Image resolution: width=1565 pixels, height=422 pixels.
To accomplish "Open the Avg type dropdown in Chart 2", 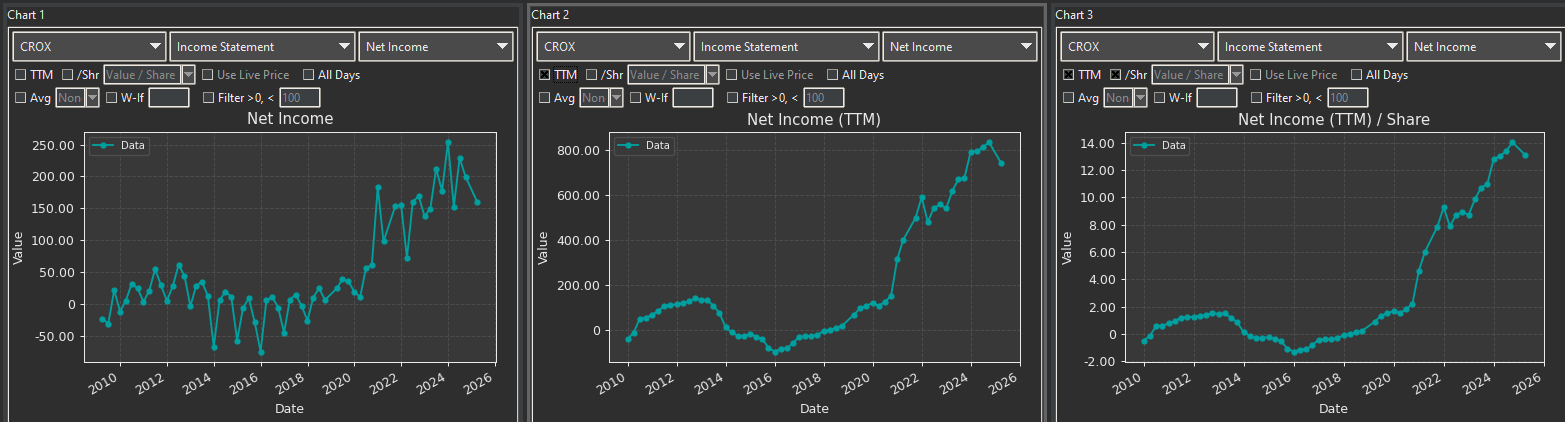I will click(602, 98).
